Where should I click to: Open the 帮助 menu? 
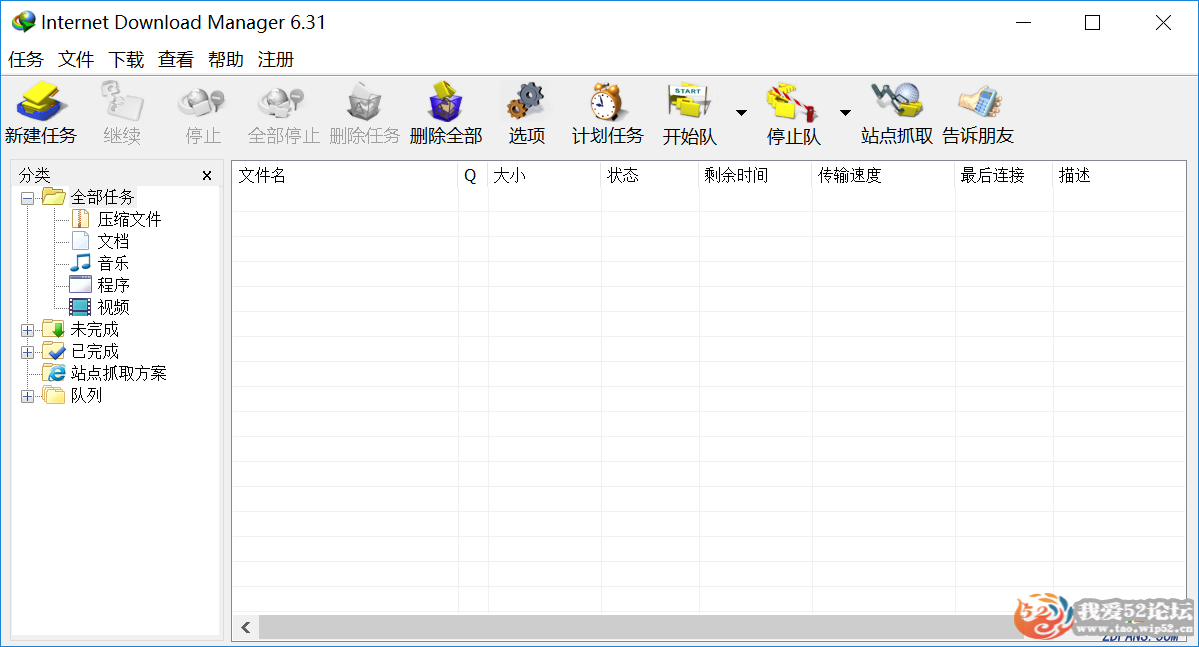pyautogui.click(x=226, y=60)
